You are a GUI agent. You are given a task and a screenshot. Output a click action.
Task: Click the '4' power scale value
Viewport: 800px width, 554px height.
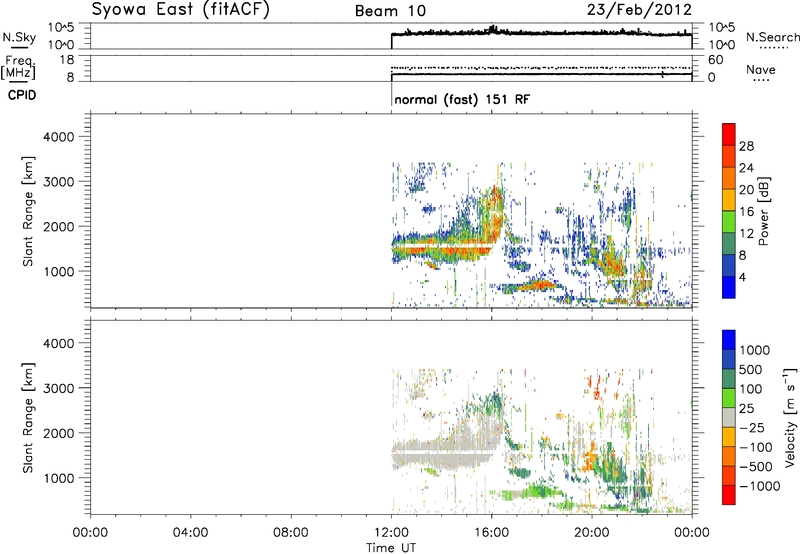pos(742,277)
